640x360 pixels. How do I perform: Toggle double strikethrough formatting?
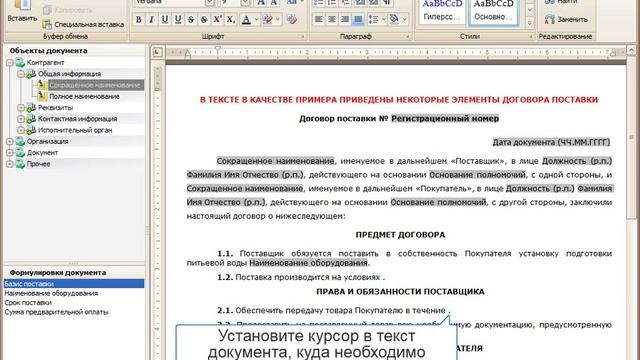click(x=204, y=19)
